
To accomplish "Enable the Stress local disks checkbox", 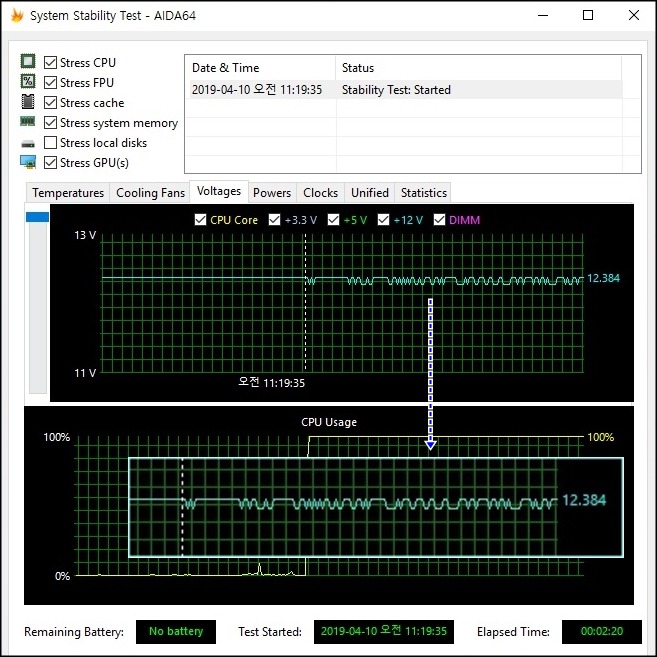I will click(x=50, y=142).
